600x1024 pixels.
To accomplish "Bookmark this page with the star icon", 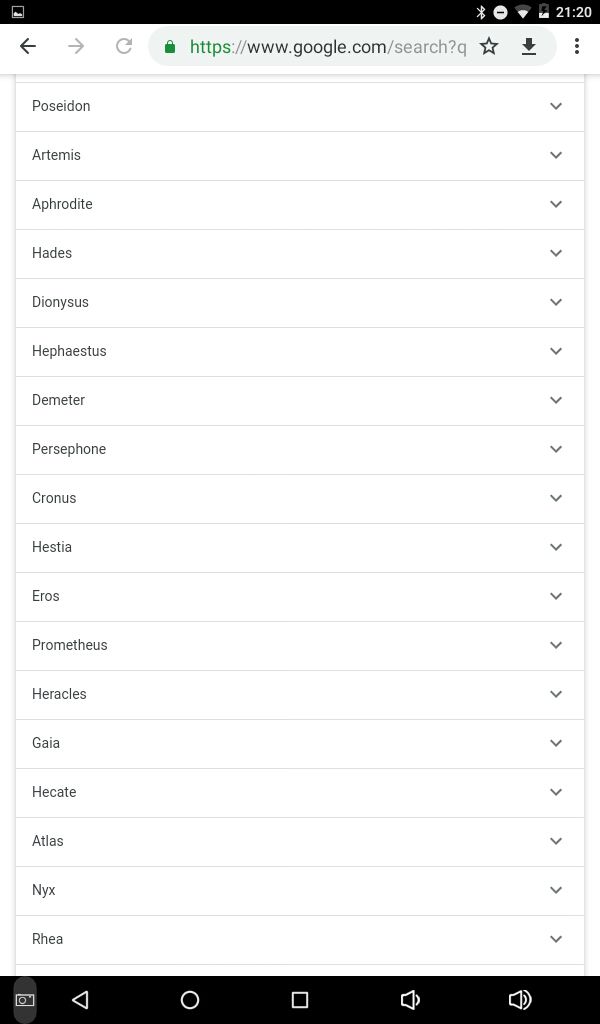I will [x=489, y=46].
